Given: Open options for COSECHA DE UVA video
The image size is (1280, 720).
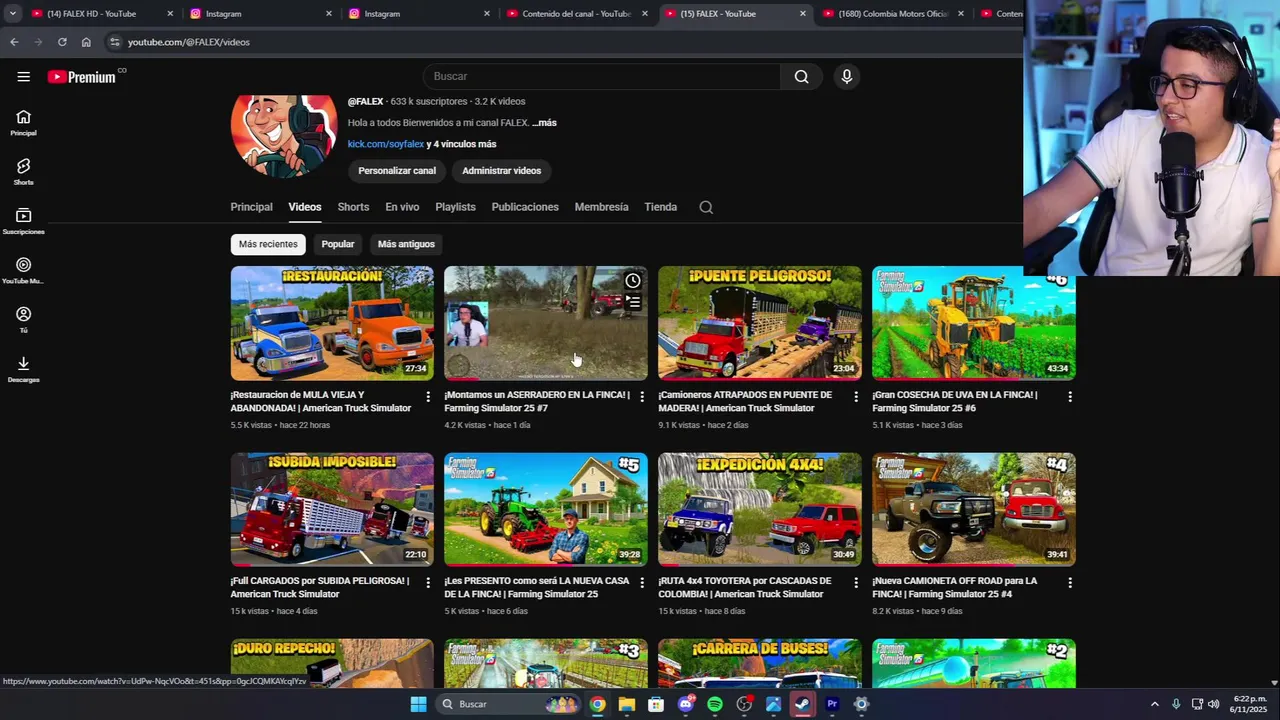Looking at the screenshot, I should 1070,397.
